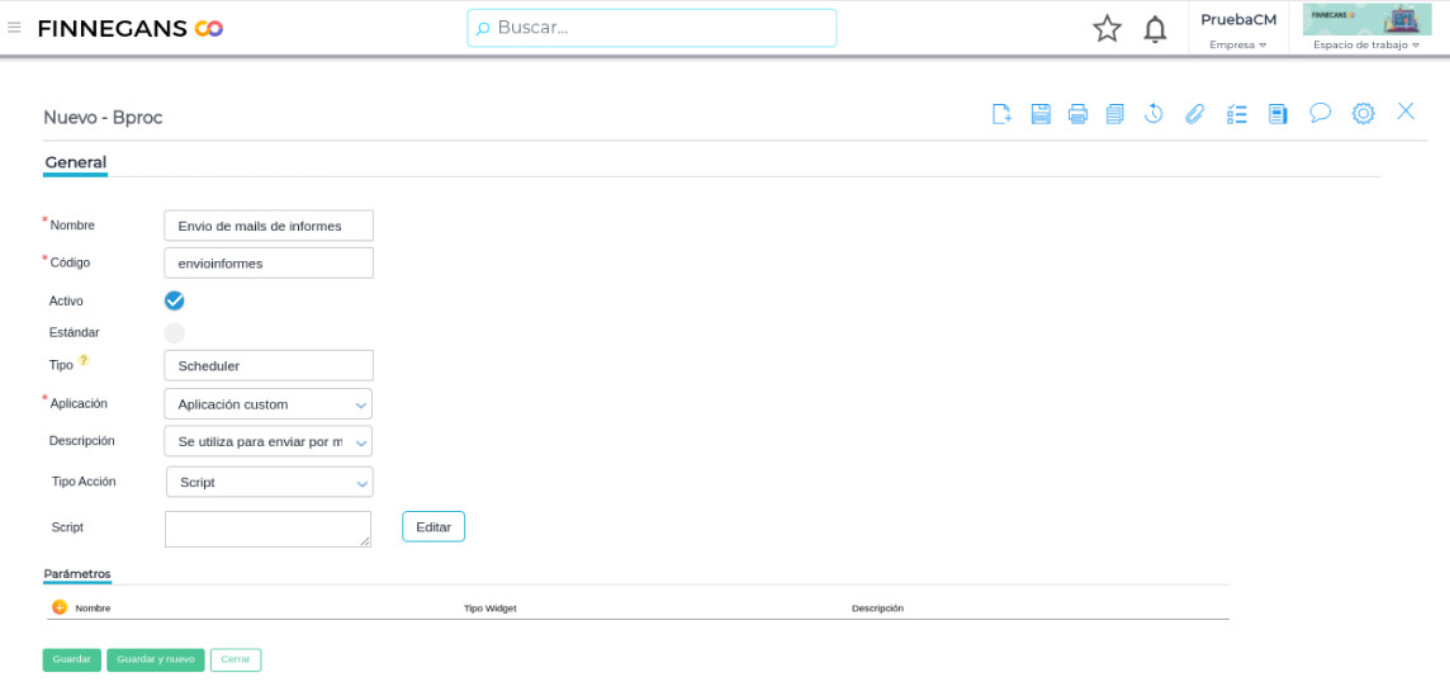Click the printer toolbar icon
This screenshot has width=1450, height=689.
1077,114
